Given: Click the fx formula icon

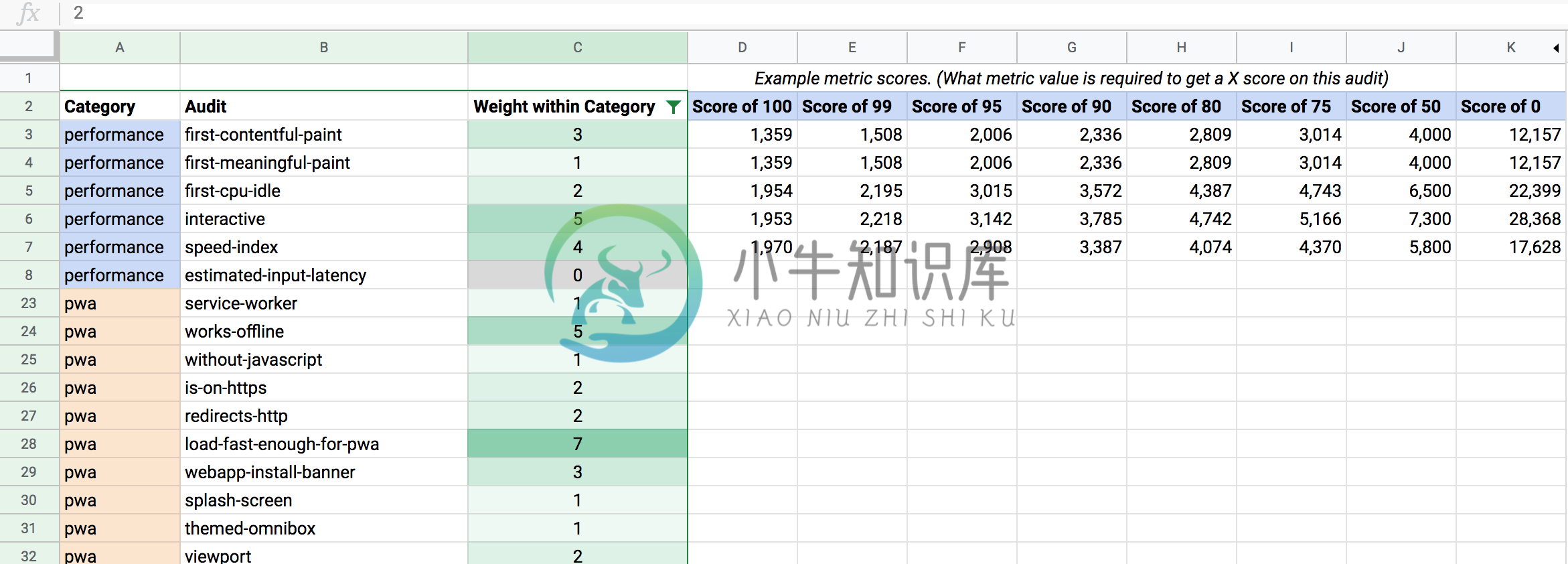Looking at the screenshot, I should [29, 13].
